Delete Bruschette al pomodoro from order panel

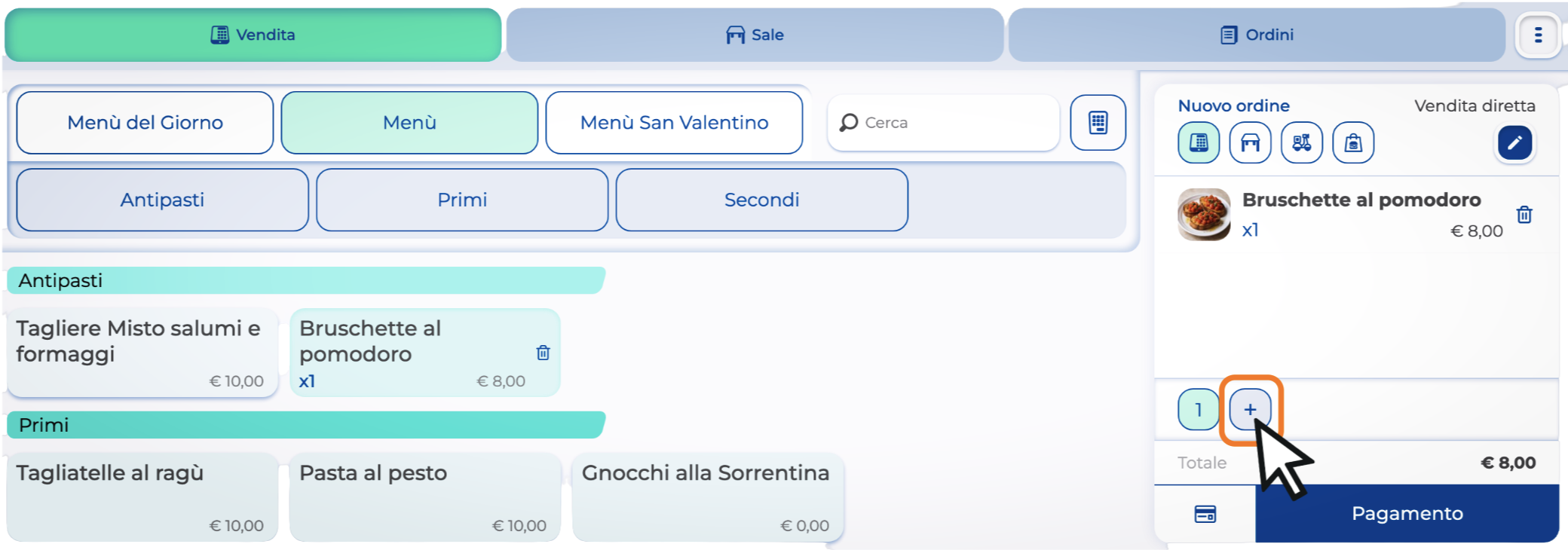[x=1524, y=215]
